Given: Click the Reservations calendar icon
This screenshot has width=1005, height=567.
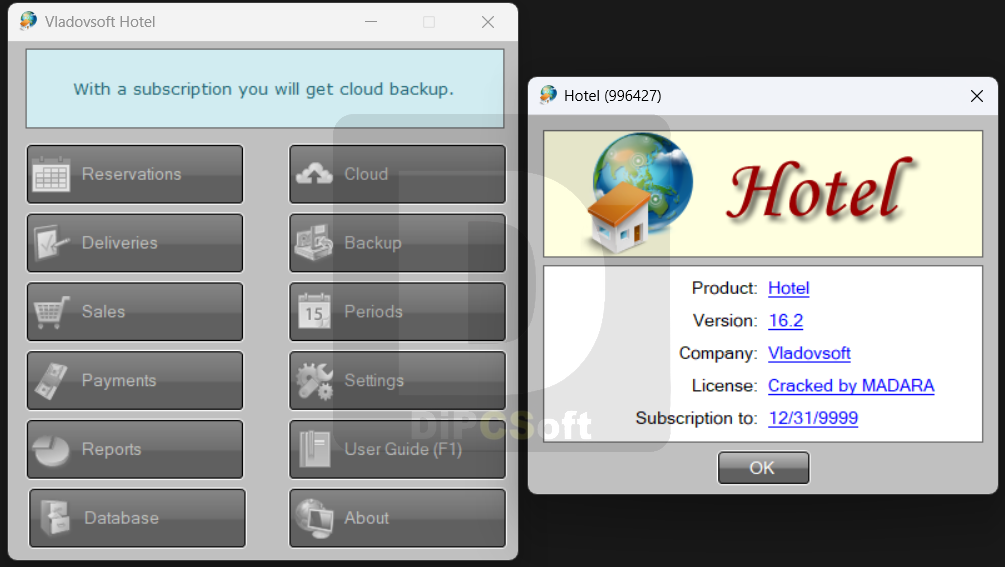Looking at the screenshot, I should pos(51,174).
